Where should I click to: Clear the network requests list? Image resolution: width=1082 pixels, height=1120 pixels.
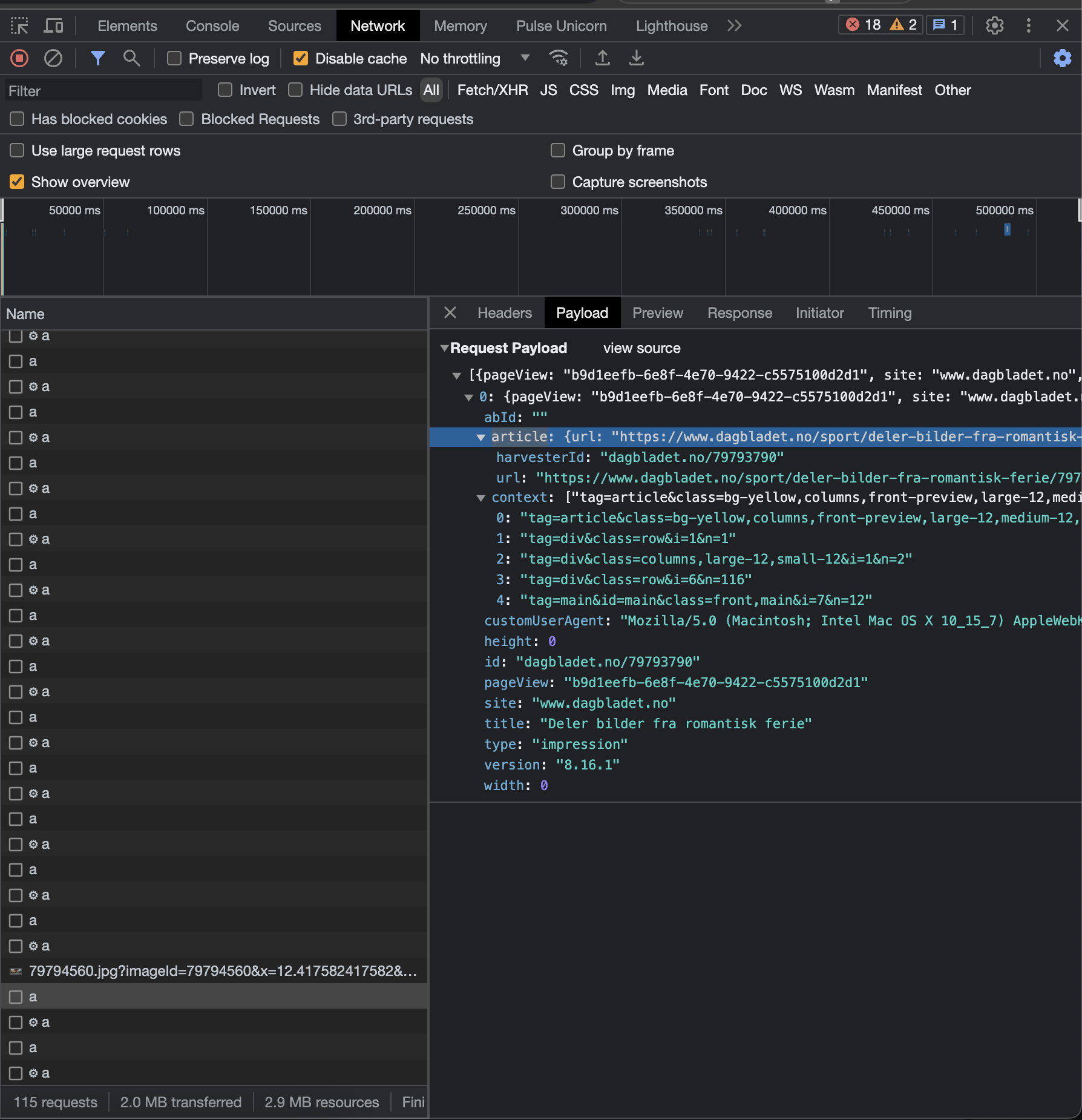[x=53, y=58]
